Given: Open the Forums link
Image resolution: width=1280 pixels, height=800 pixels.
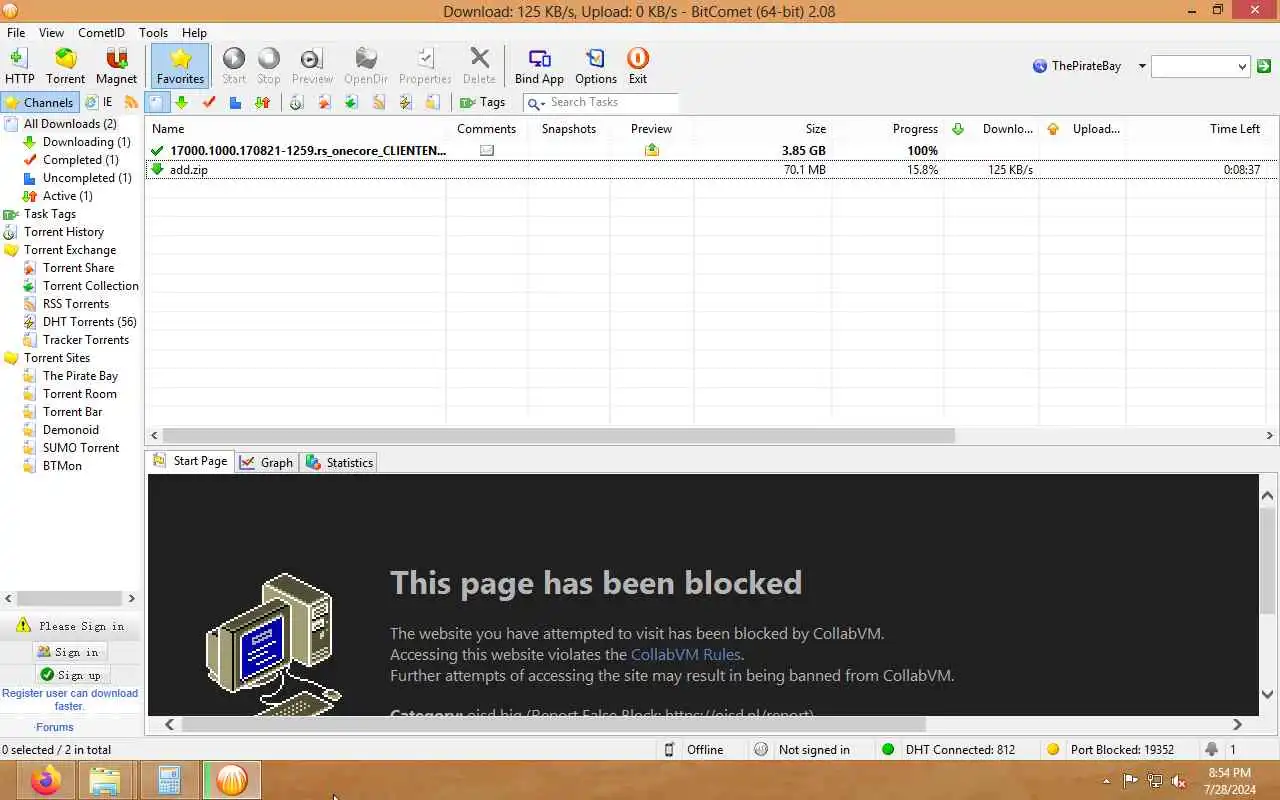Looking at the screenshot, I should pyautogui.click(x=55, y=727).
